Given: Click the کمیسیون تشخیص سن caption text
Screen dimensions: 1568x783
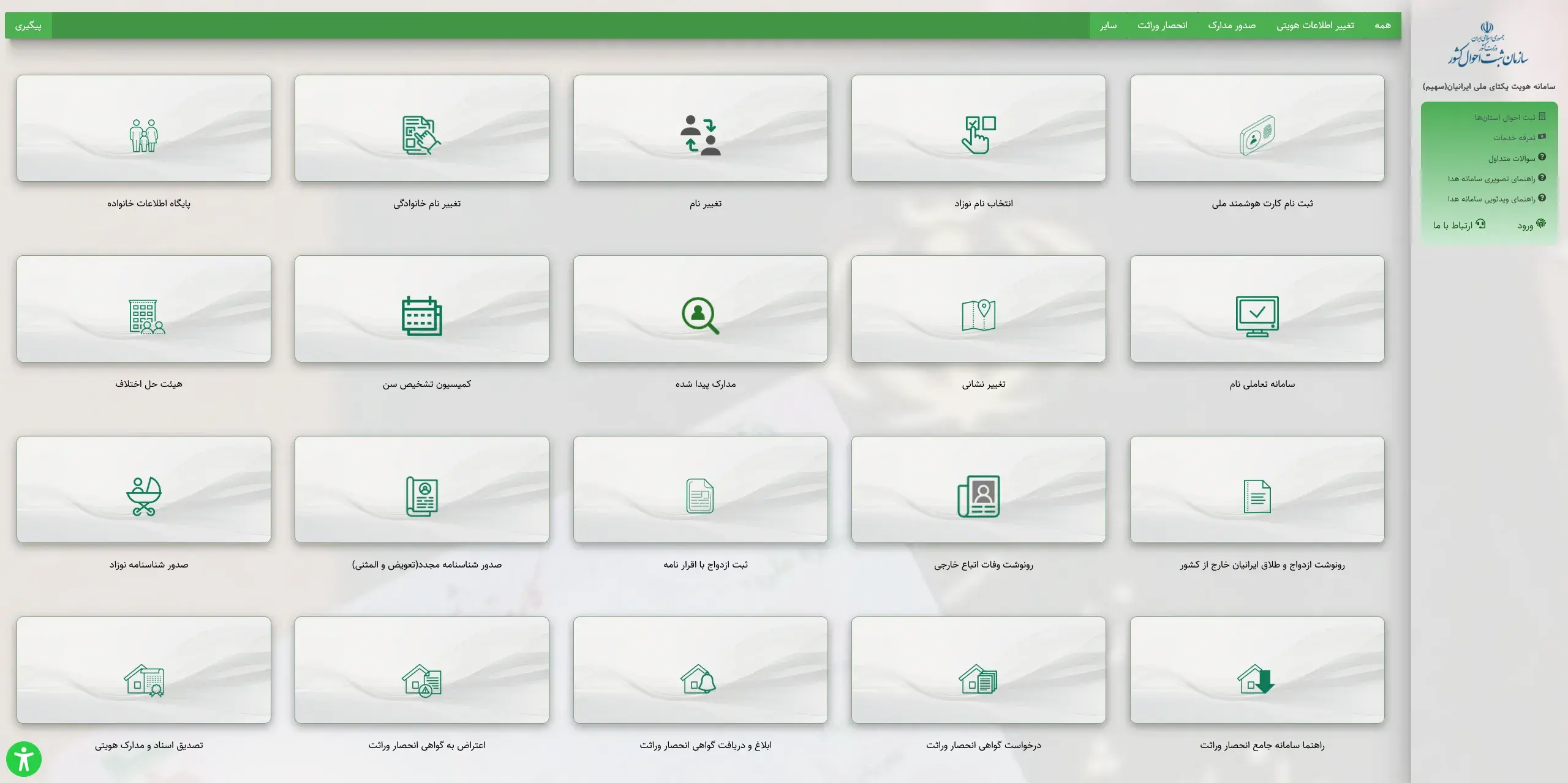Looking at the screenshot, I should click(427, 384).
